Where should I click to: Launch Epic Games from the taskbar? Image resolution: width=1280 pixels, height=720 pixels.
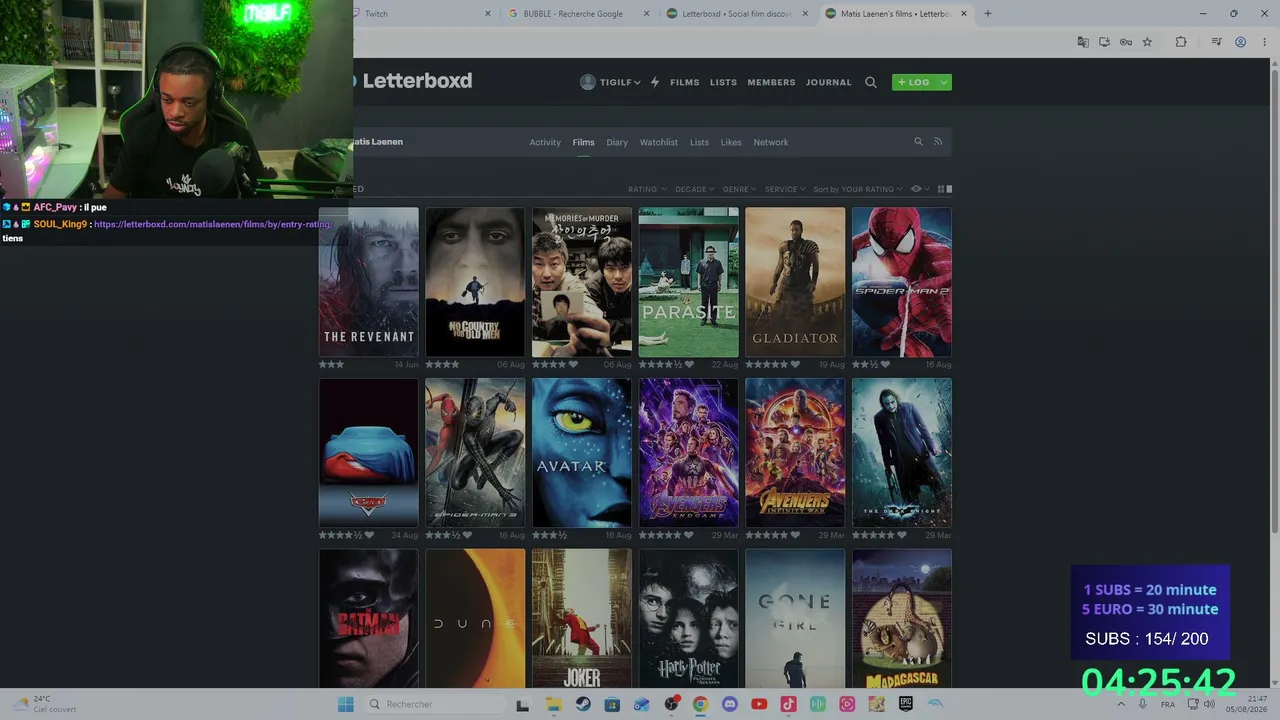coord(906,704)
